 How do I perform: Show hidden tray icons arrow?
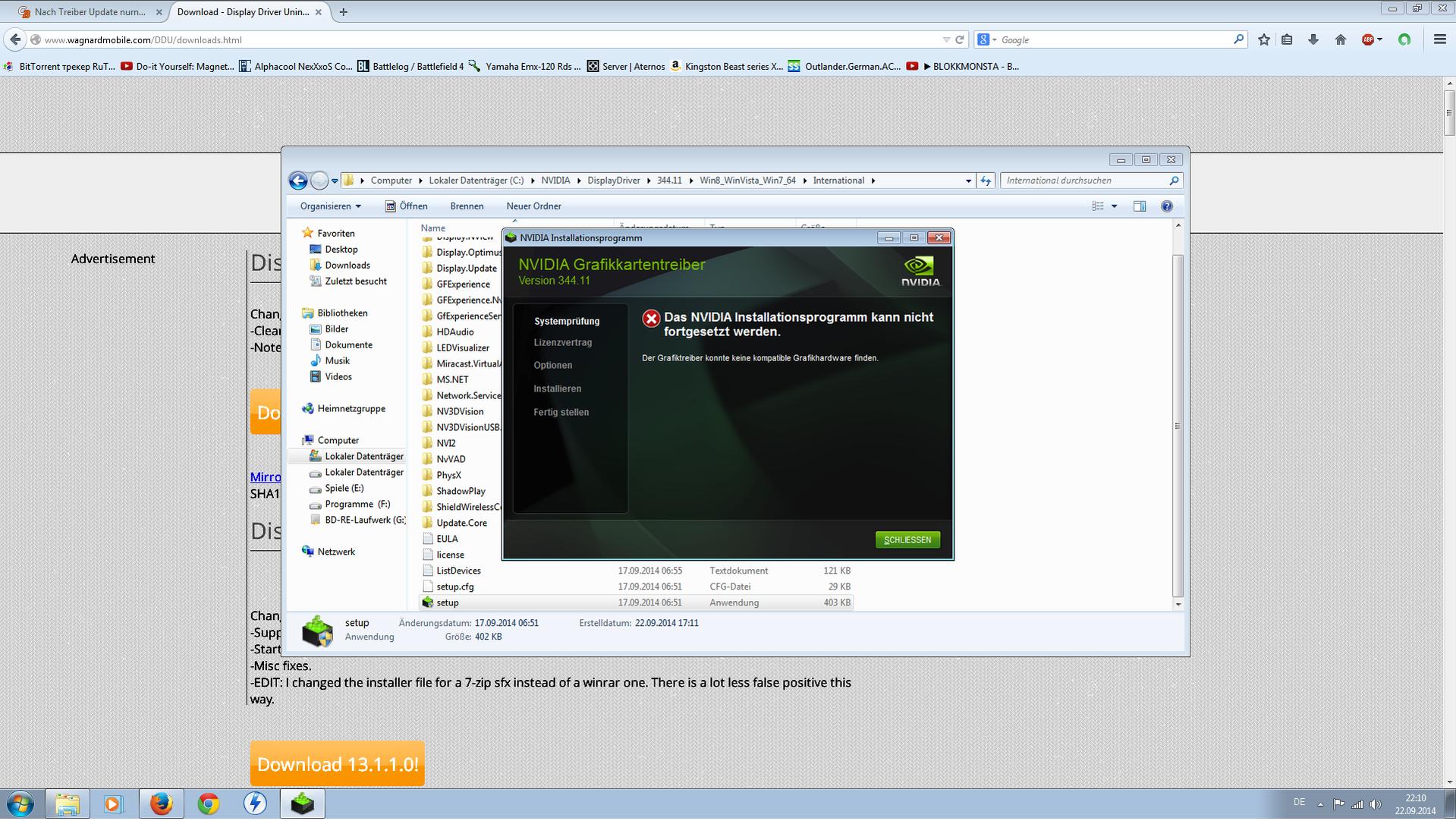[x=1320, y=804]
